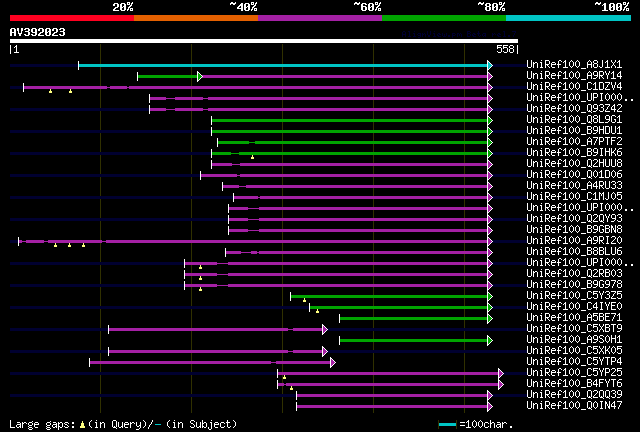Click the UniRef100_C5XK05 label
This screenshot has width=640, height=432.
point(574,351)
